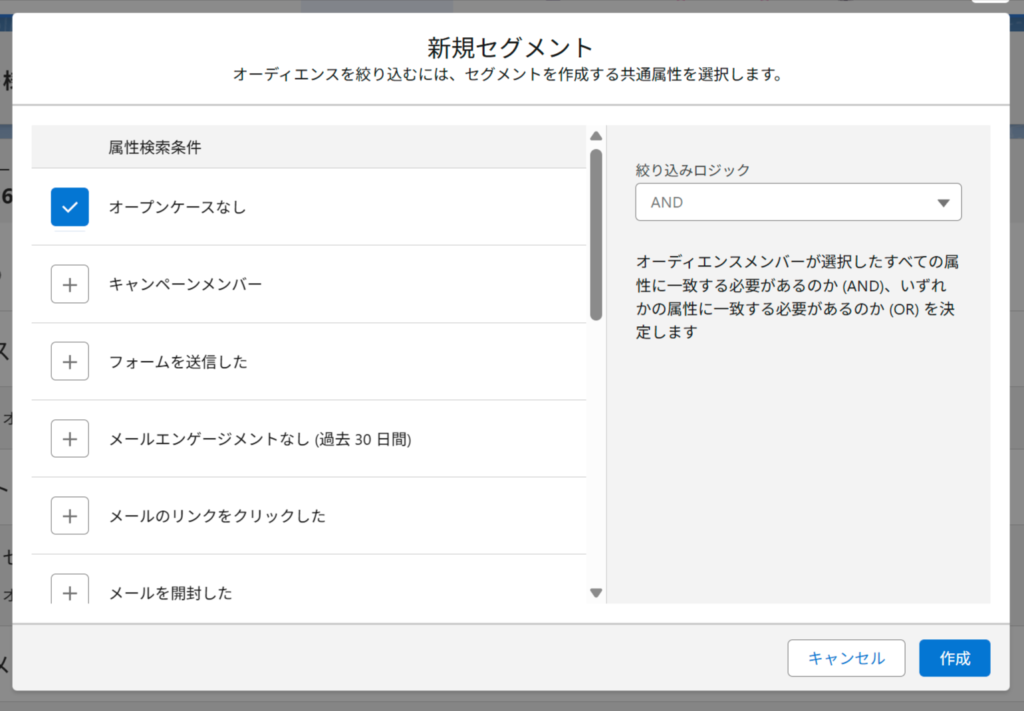Click the キャンセル button

[846, 658]
